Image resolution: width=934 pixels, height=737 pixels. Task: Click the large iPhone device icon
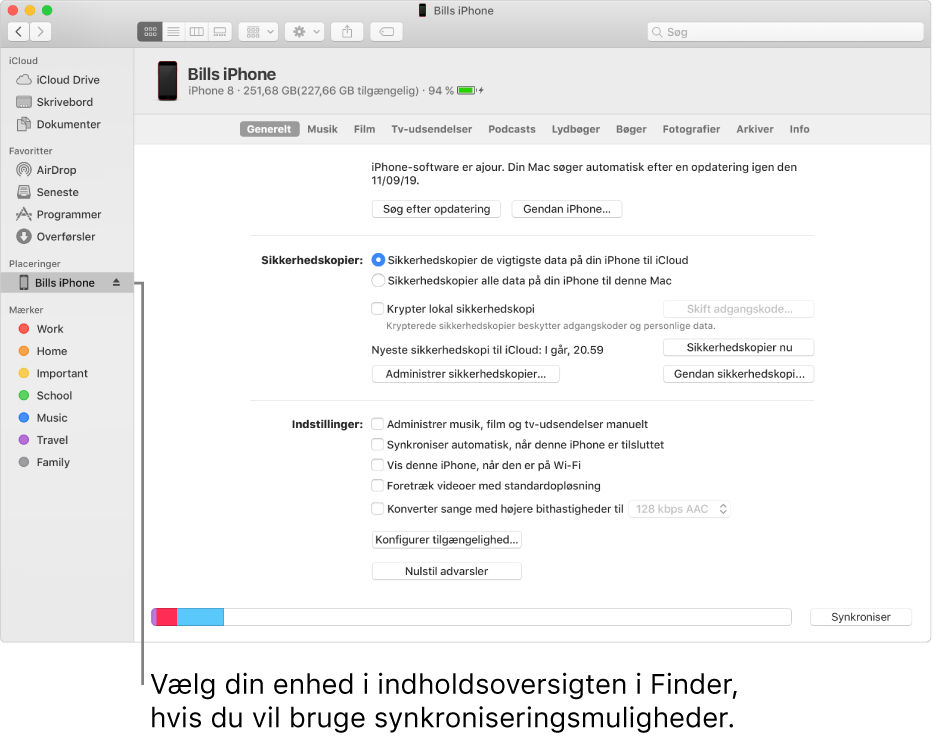(x=167, y=81)
